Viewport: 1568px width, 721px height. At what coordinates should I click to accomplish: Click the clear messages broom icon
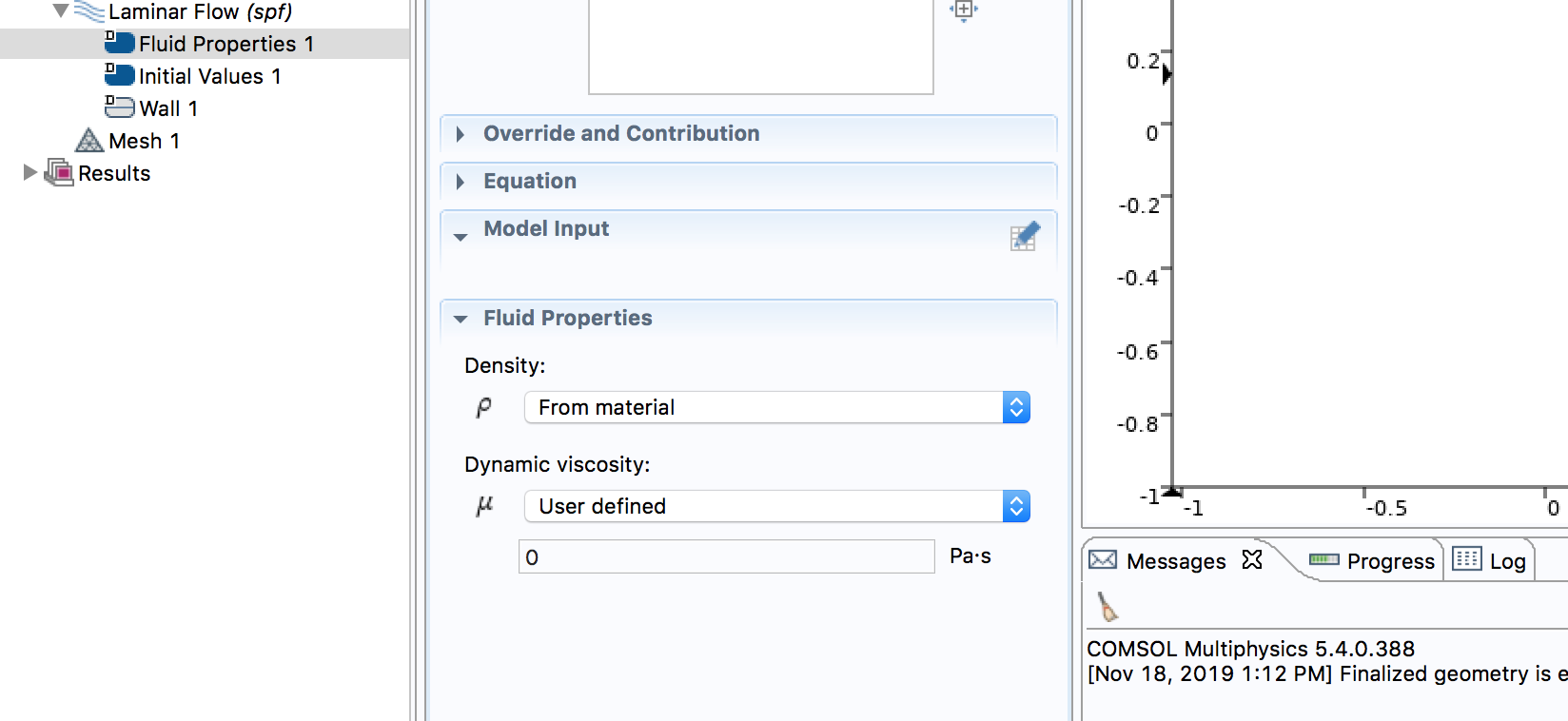[1107, 606]
